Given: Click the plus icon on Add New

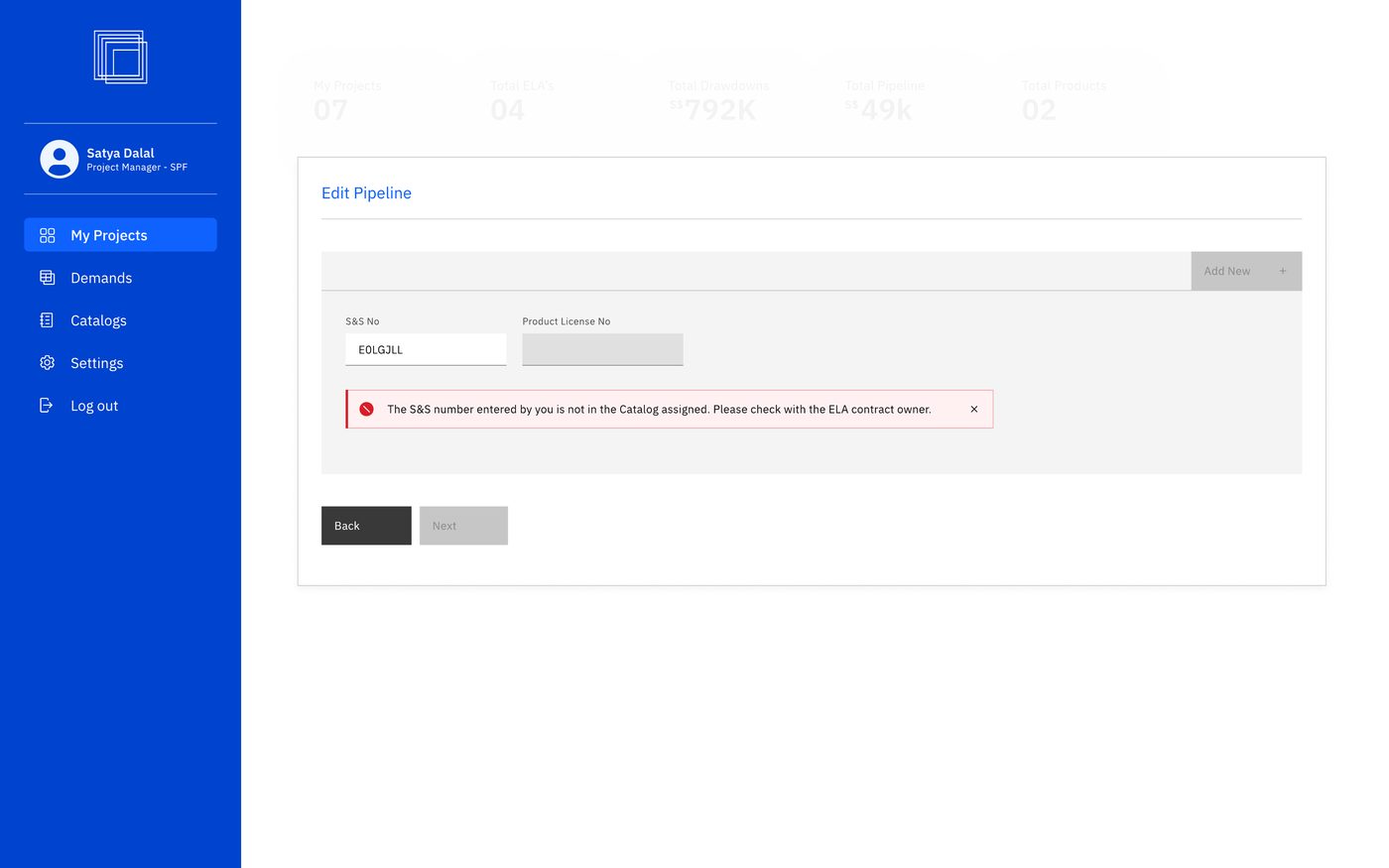Looking at the screenshot, I should pos(1282,271).
